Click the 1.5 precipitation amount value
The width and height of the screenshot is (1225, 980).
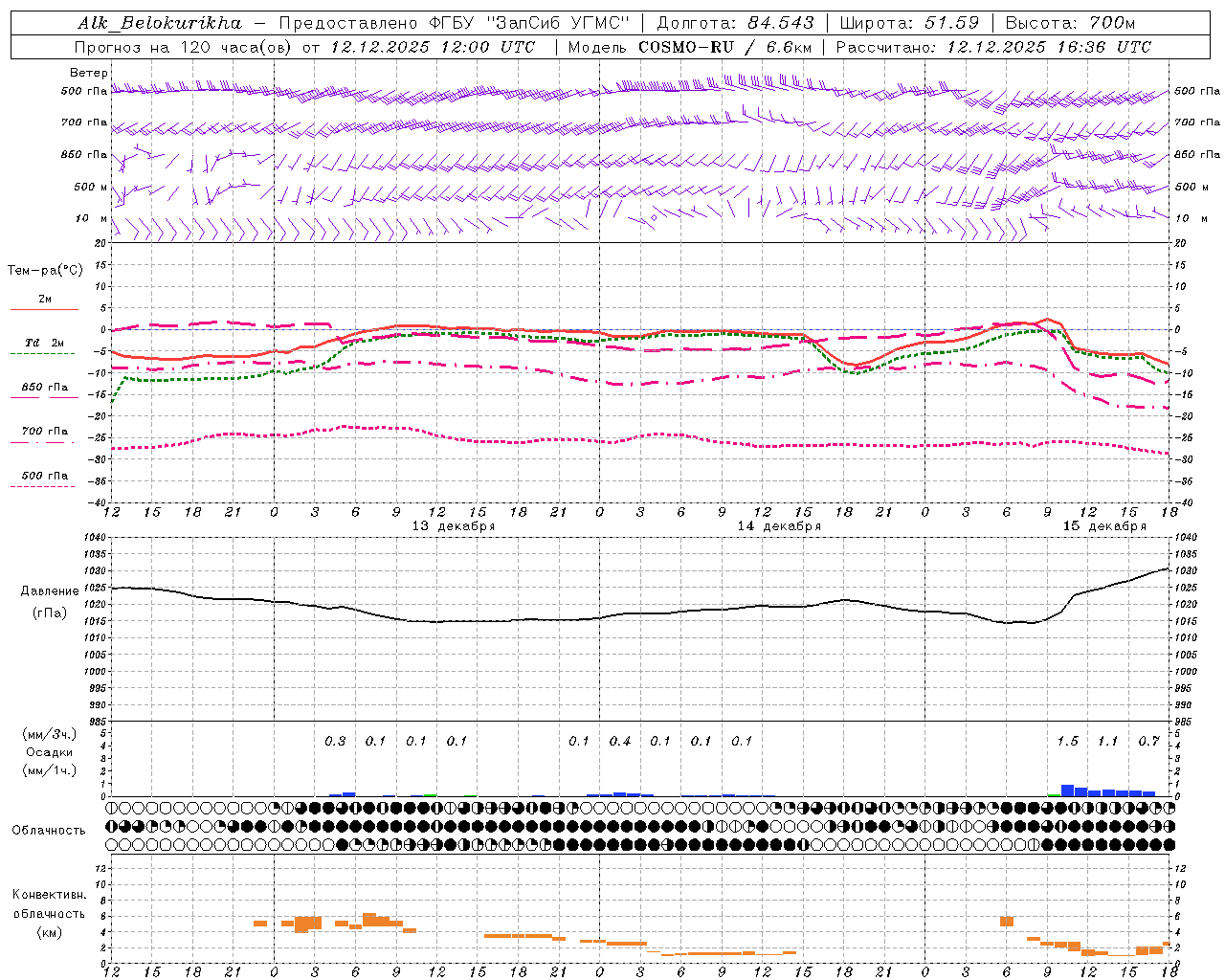[x=1067, y=742]
